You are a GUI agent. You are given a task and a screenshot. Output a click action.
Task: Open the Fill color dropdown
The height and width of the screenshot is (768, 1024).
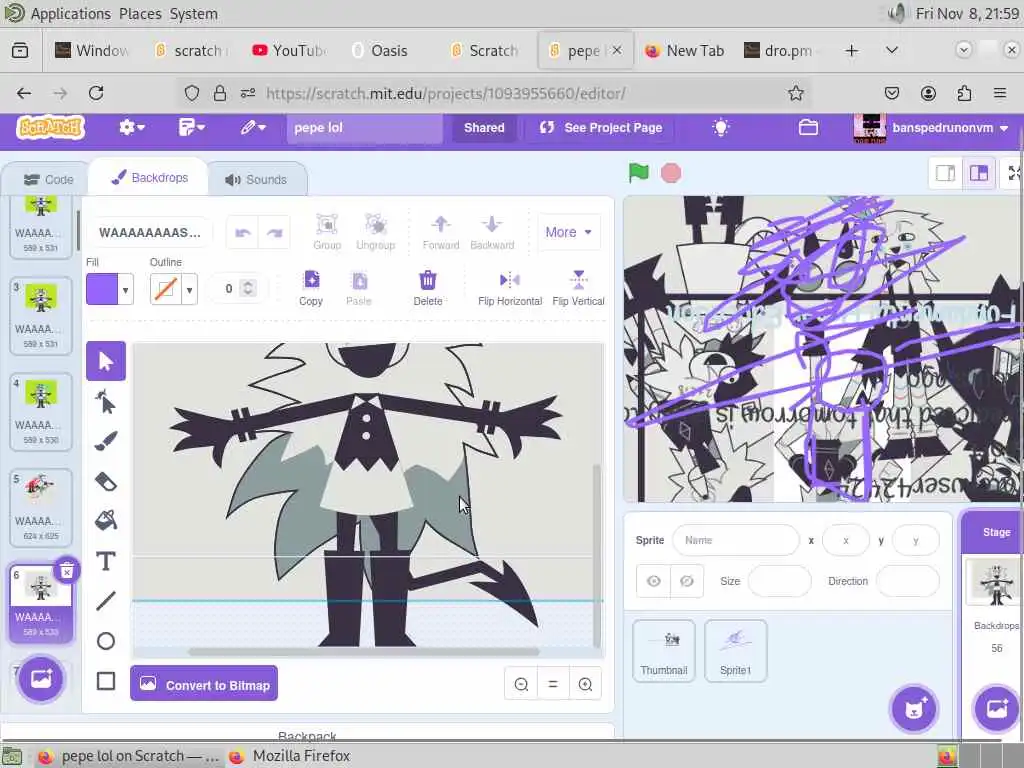coord(125,289)
